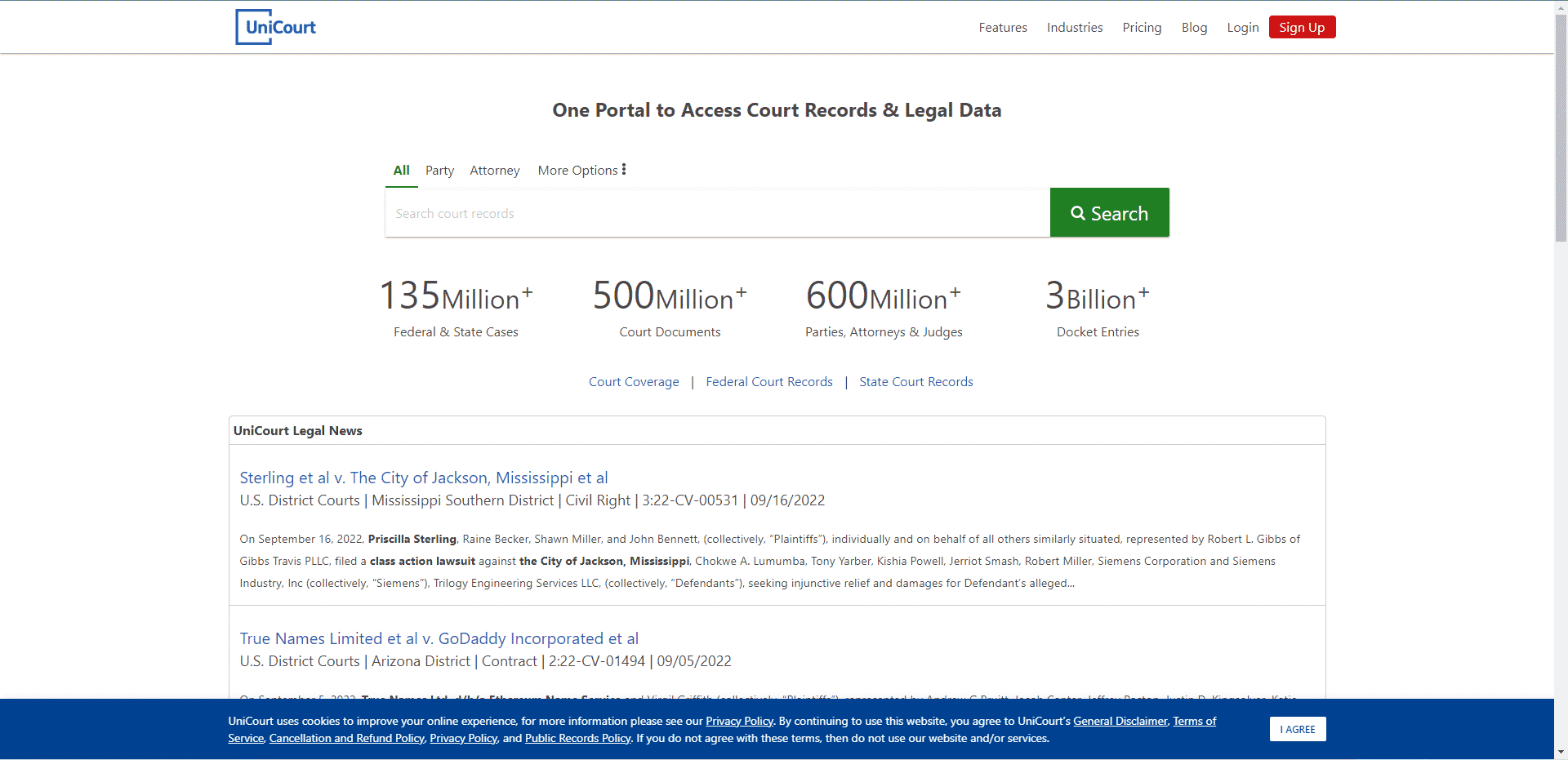The height and width of the screenshot is (760, 1568).
Task: Open the State Court Records link
Action: pyautogui.click(x=915, y=382)
